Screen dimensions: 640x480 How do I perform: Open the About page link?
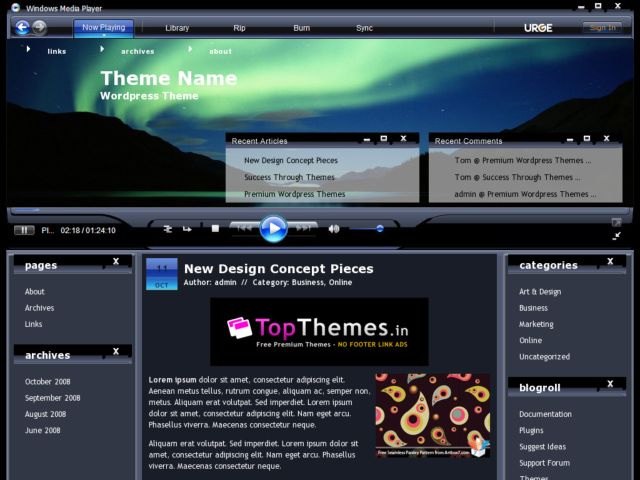coord(35,291)
